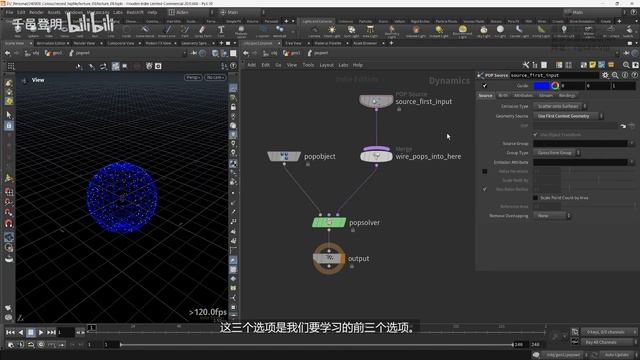640x360 pixels.
Task: Toggle the Guide checkbox
Action: (484, 86)
